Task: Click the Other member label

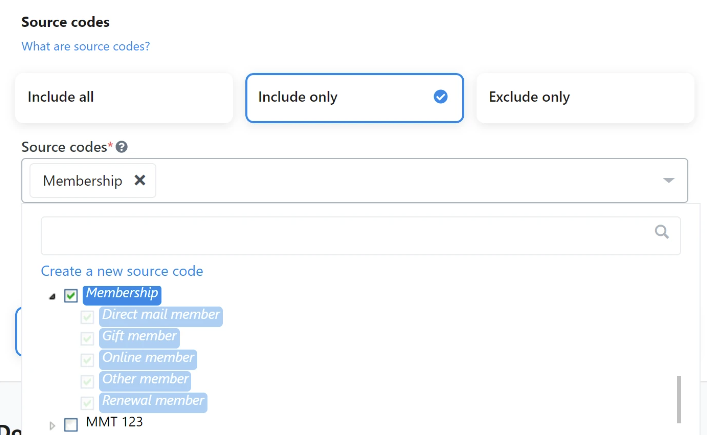Action: click(145, 380)
